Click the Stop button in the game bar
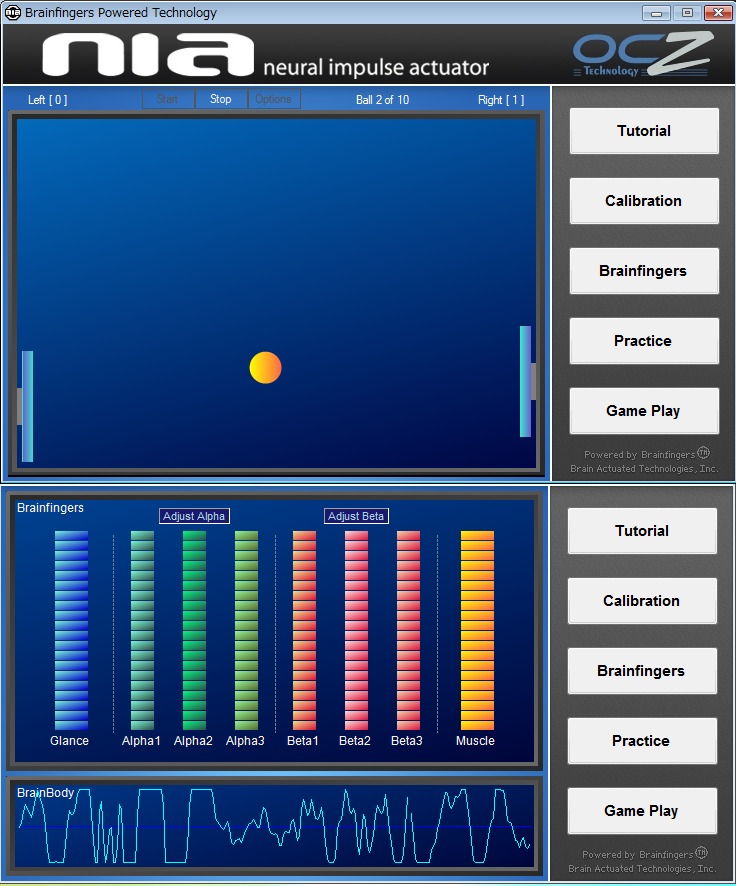Screen dimensions: 736x886 [221, 99]
